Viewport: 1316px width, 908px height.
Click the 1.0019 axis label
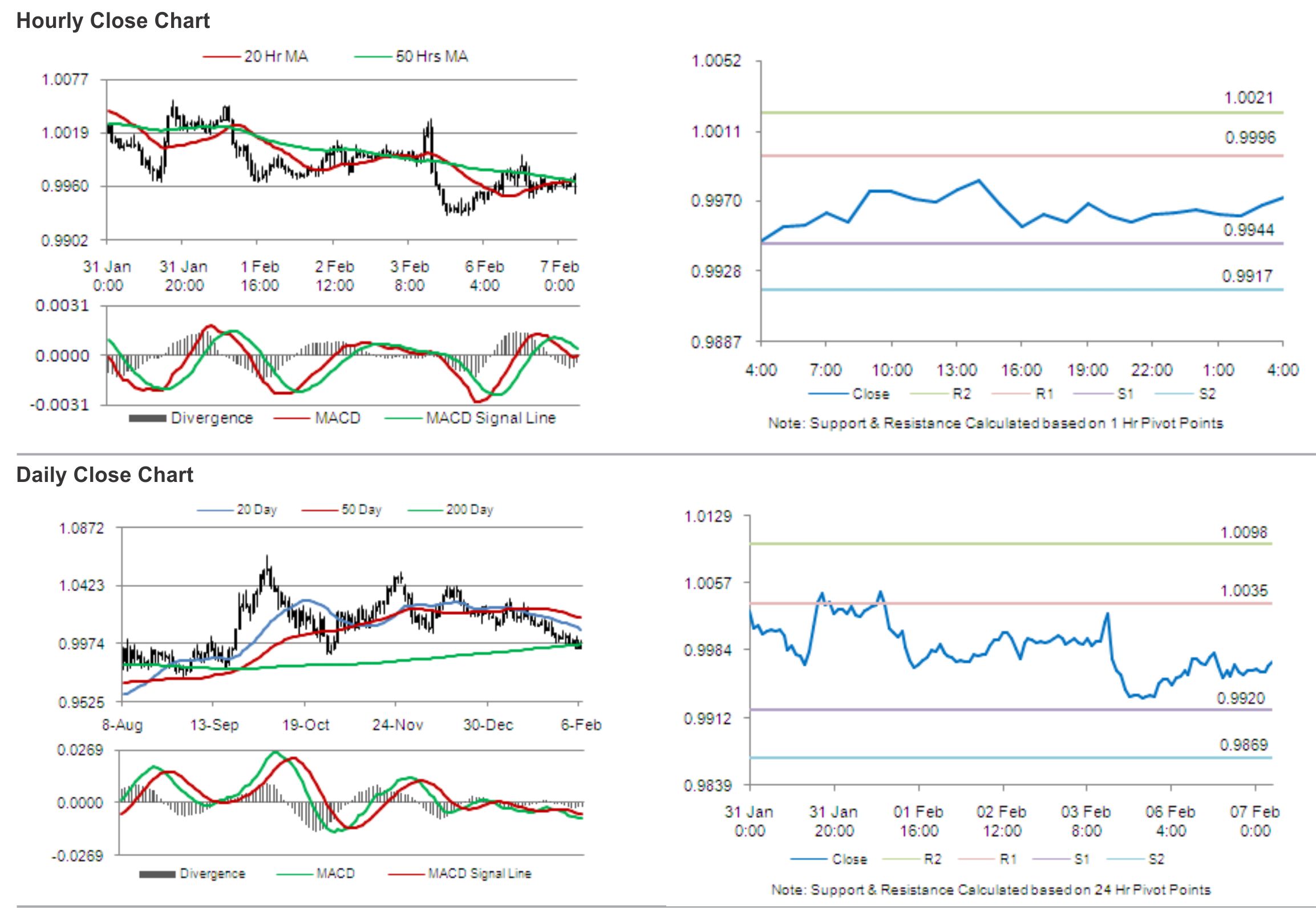(65, 133)
